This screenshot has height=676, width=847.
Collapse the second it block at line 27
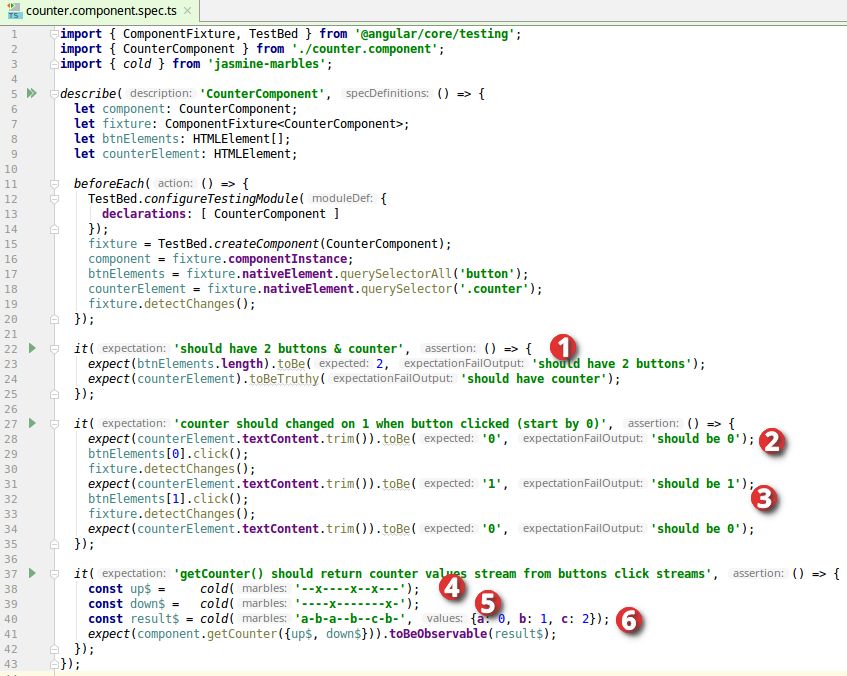[x=54, y=424]
